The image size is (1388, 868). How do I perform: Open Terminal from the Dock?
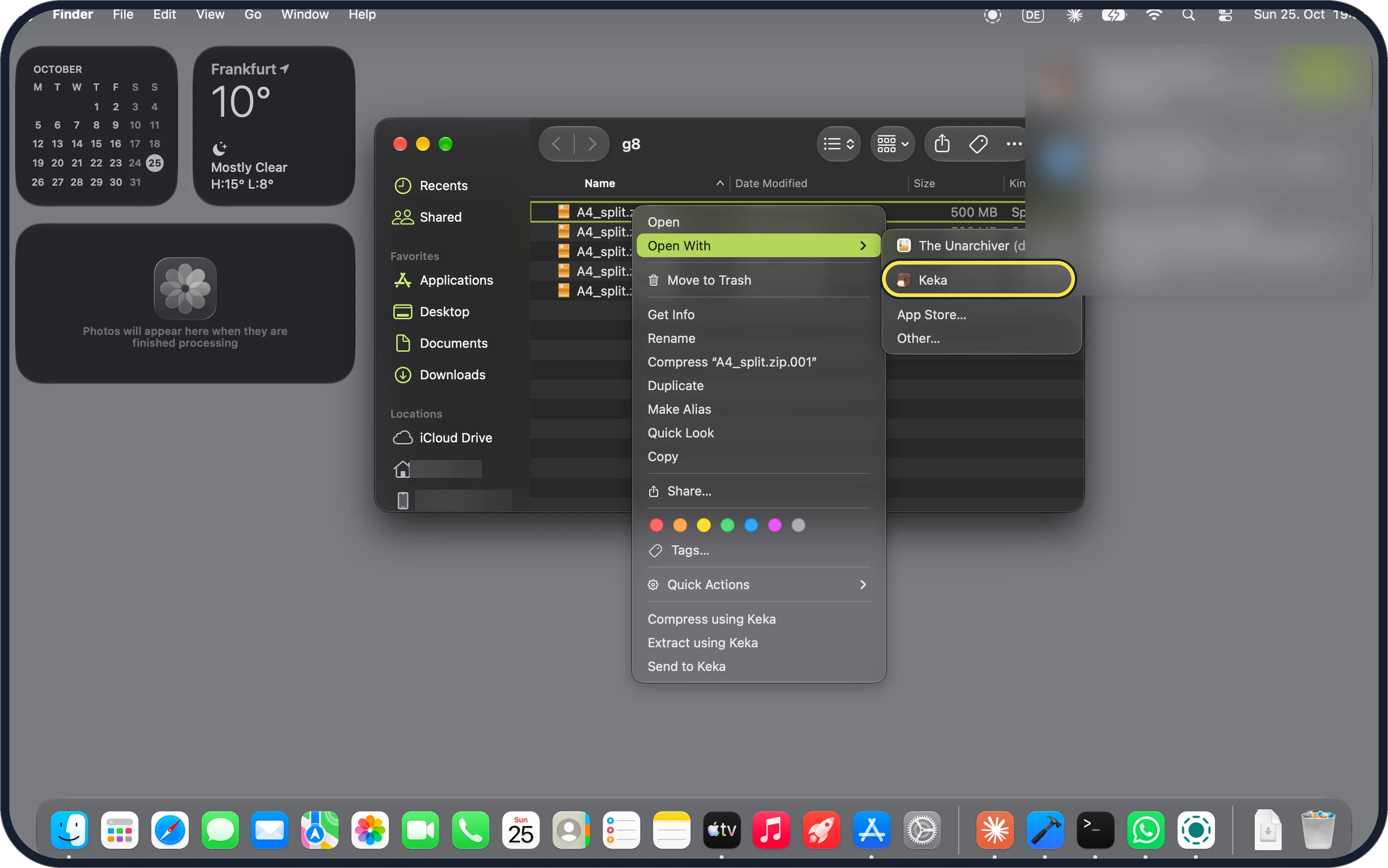pos(1095,830)
